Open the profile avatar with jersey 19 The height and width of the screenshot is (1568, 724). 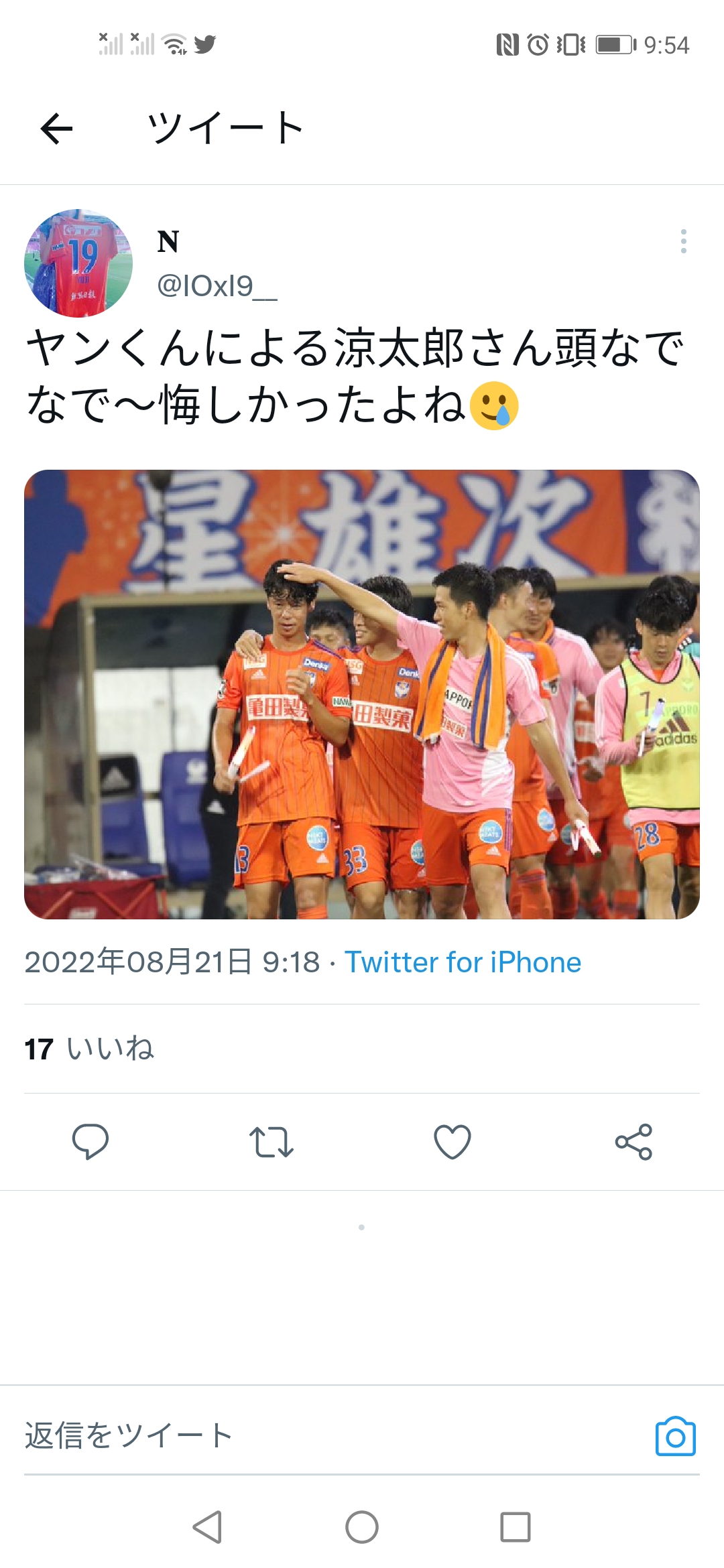[x=78, y=263]
